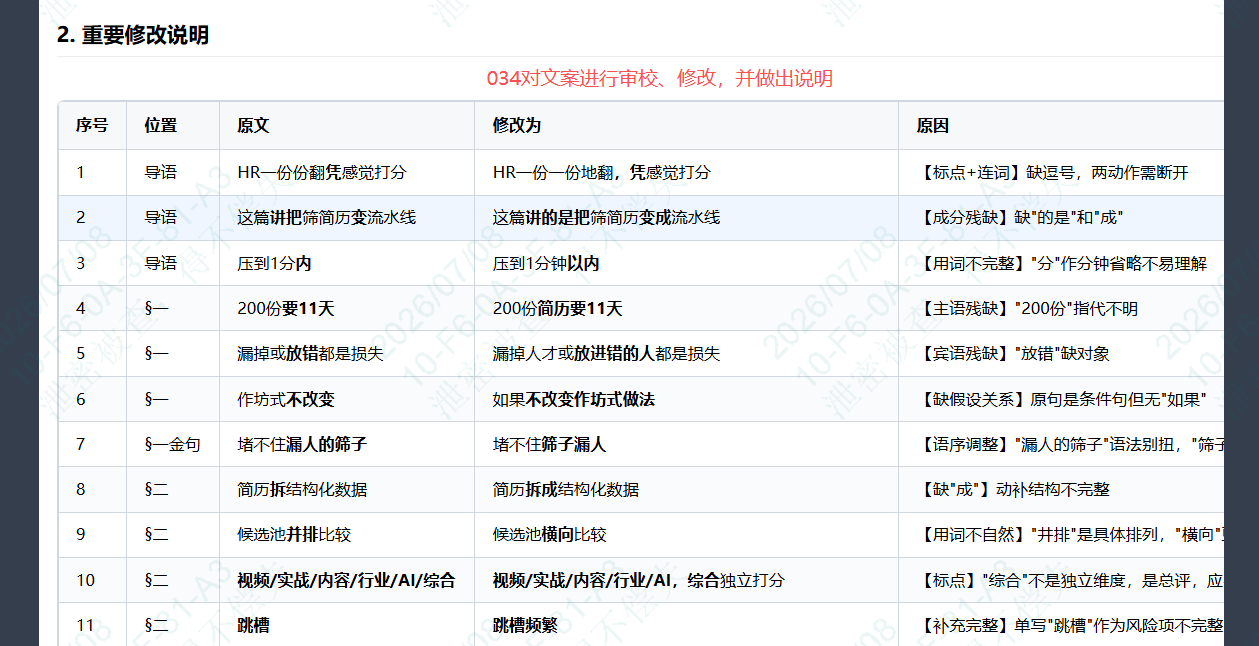The image size is (1259, 646).
Task: Click row 10's original 视频/实战/内容/行业/AI/综合
Action: [x=346, y=580]
